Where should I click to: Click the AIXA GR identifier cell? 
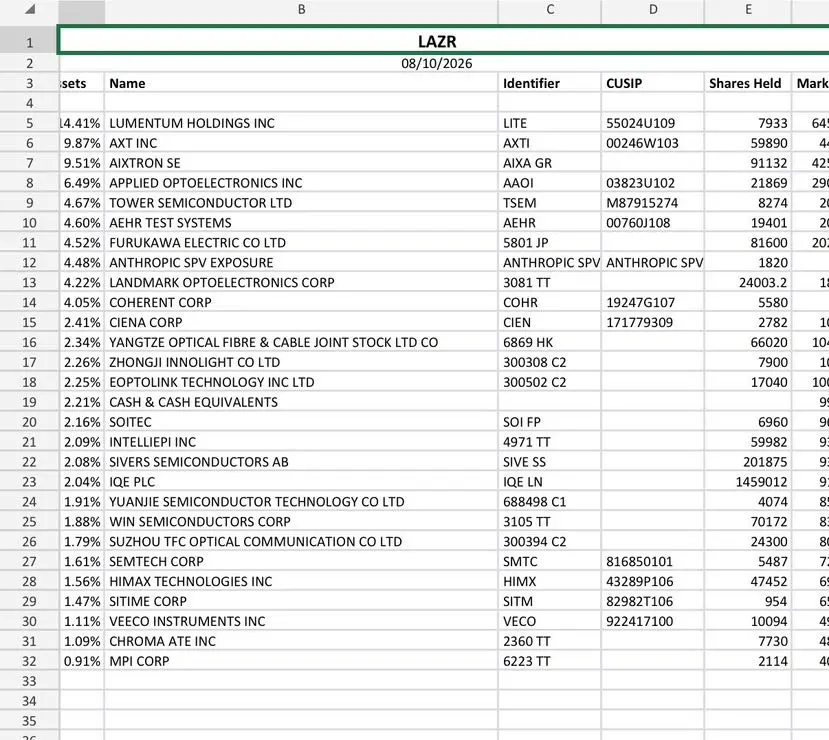549,163
